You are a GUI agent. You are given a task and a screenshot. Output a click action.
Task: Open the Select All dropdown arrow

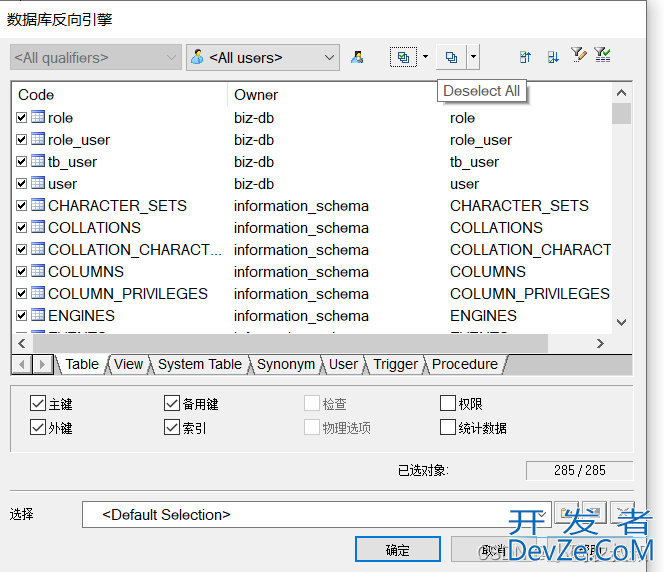click(x=425, y=57)
